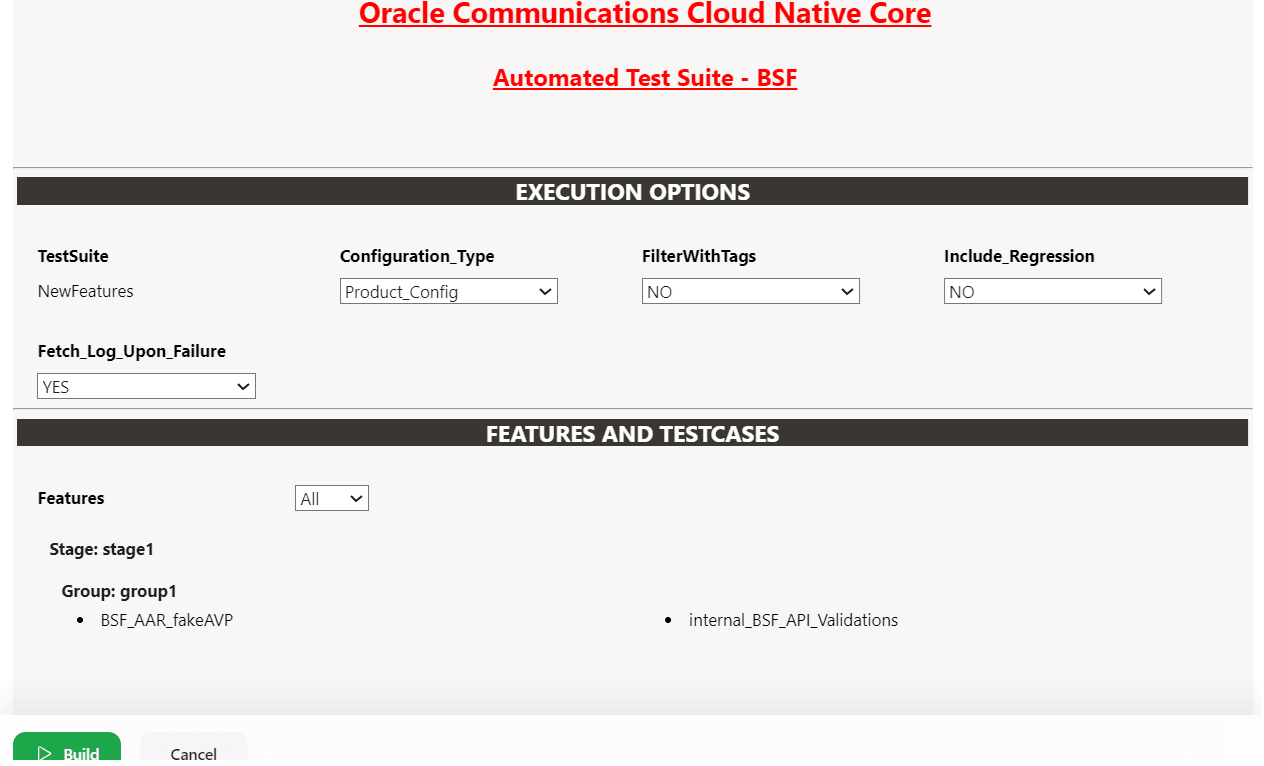Click the Oracle Communications Cloud Native Core heading

click(645, 14)
